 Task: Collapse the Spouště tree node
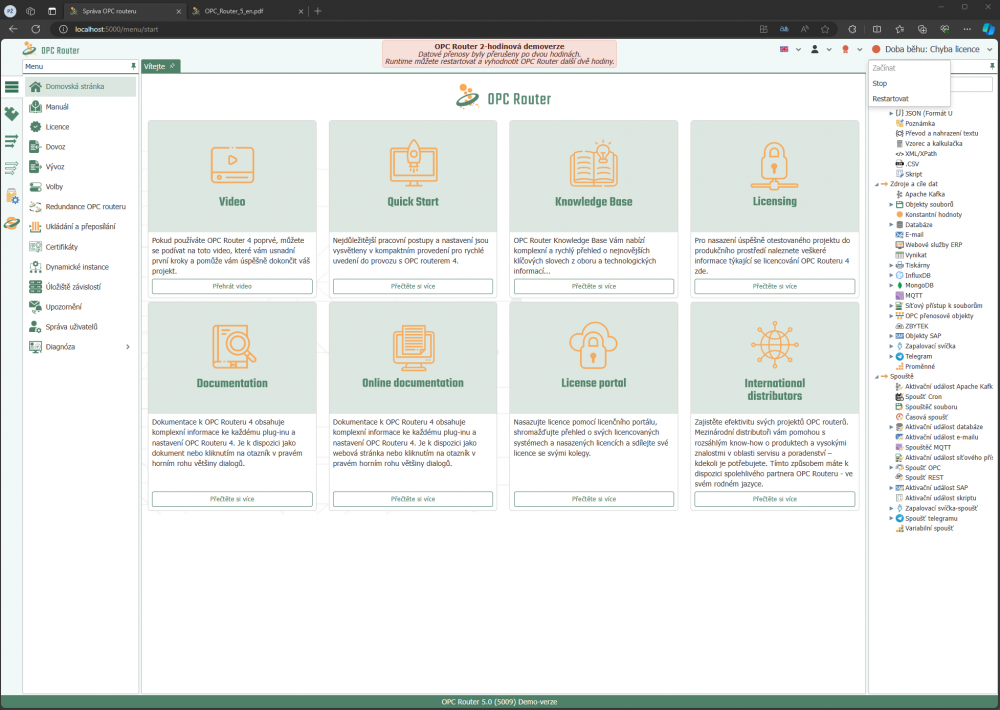tap(877, 377)
